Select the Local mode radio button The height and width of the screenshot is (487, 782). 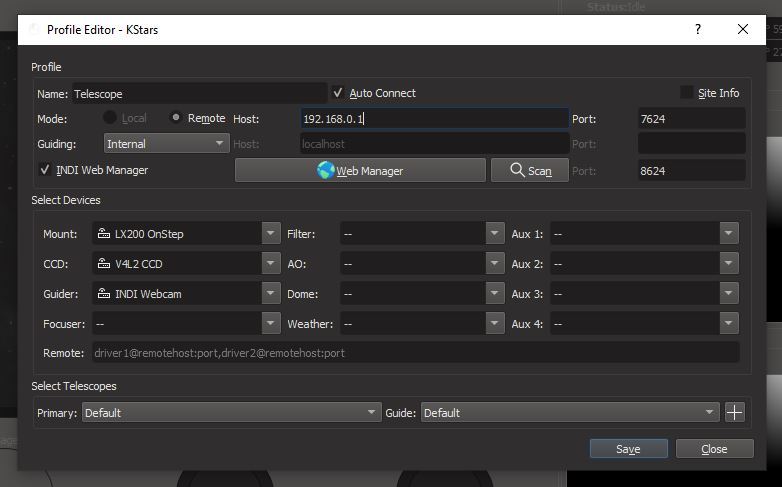pos(109,118)
